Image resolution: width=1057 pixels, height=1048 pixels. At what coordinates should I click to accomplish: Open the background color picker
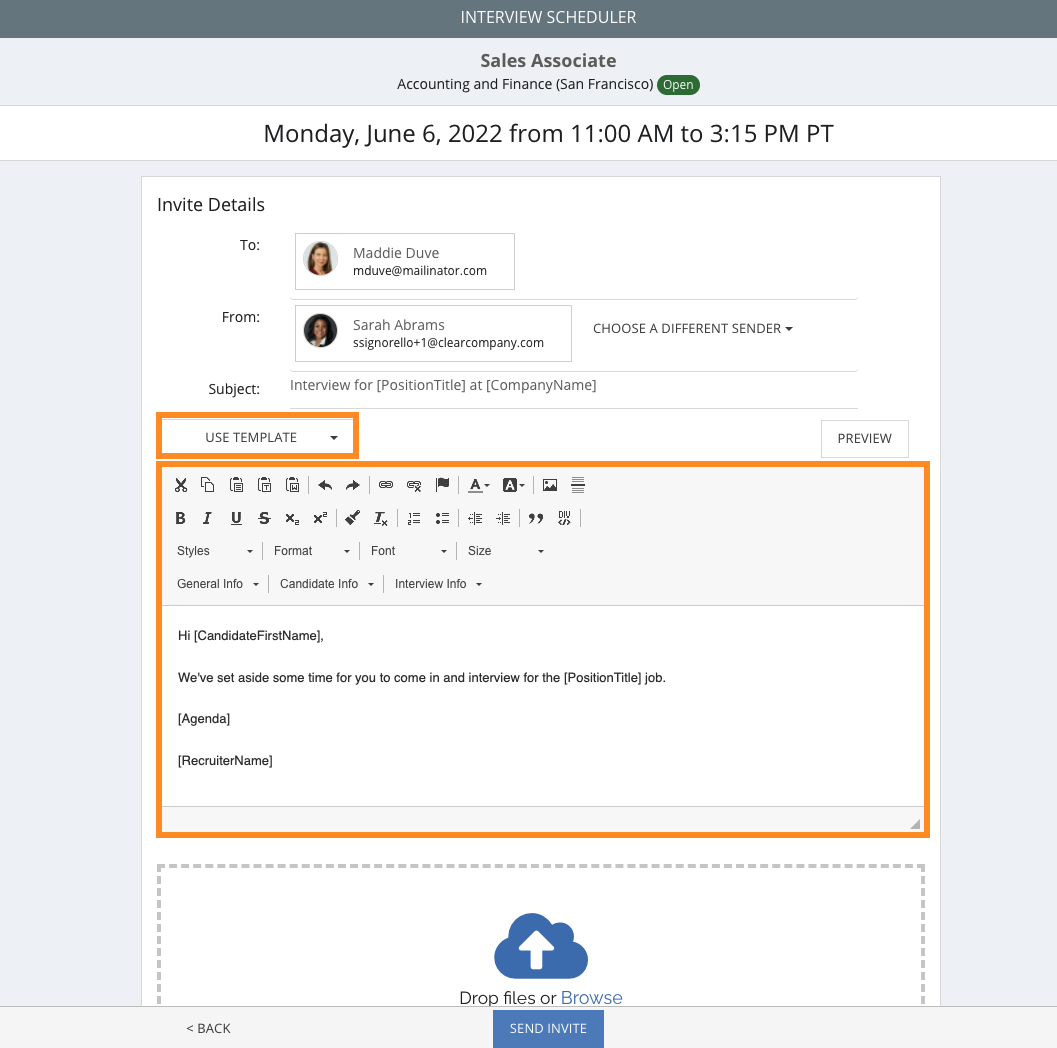(x=514, y=485)
